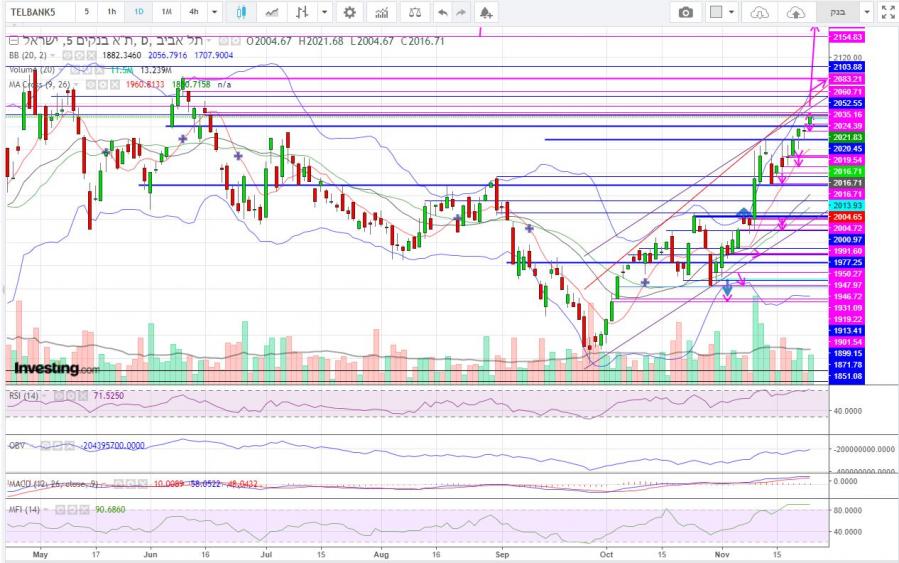Switch to the 1h timeframe

click(112, 12)
